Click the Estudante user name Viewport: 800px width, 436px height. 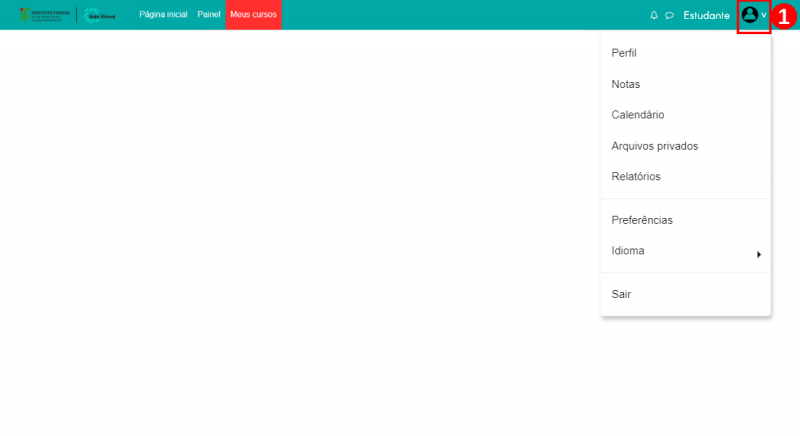[x=706, y=15]
